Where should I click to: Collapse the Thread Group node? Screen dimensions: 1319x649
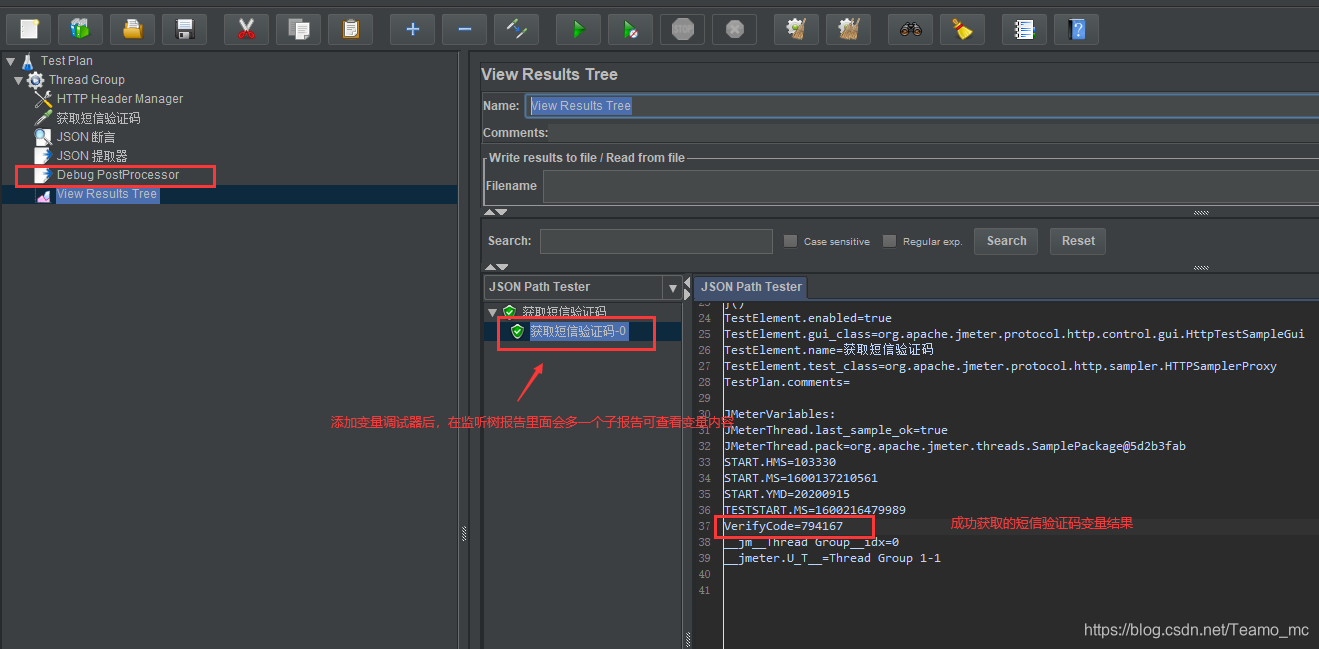[x=18, y=80]
